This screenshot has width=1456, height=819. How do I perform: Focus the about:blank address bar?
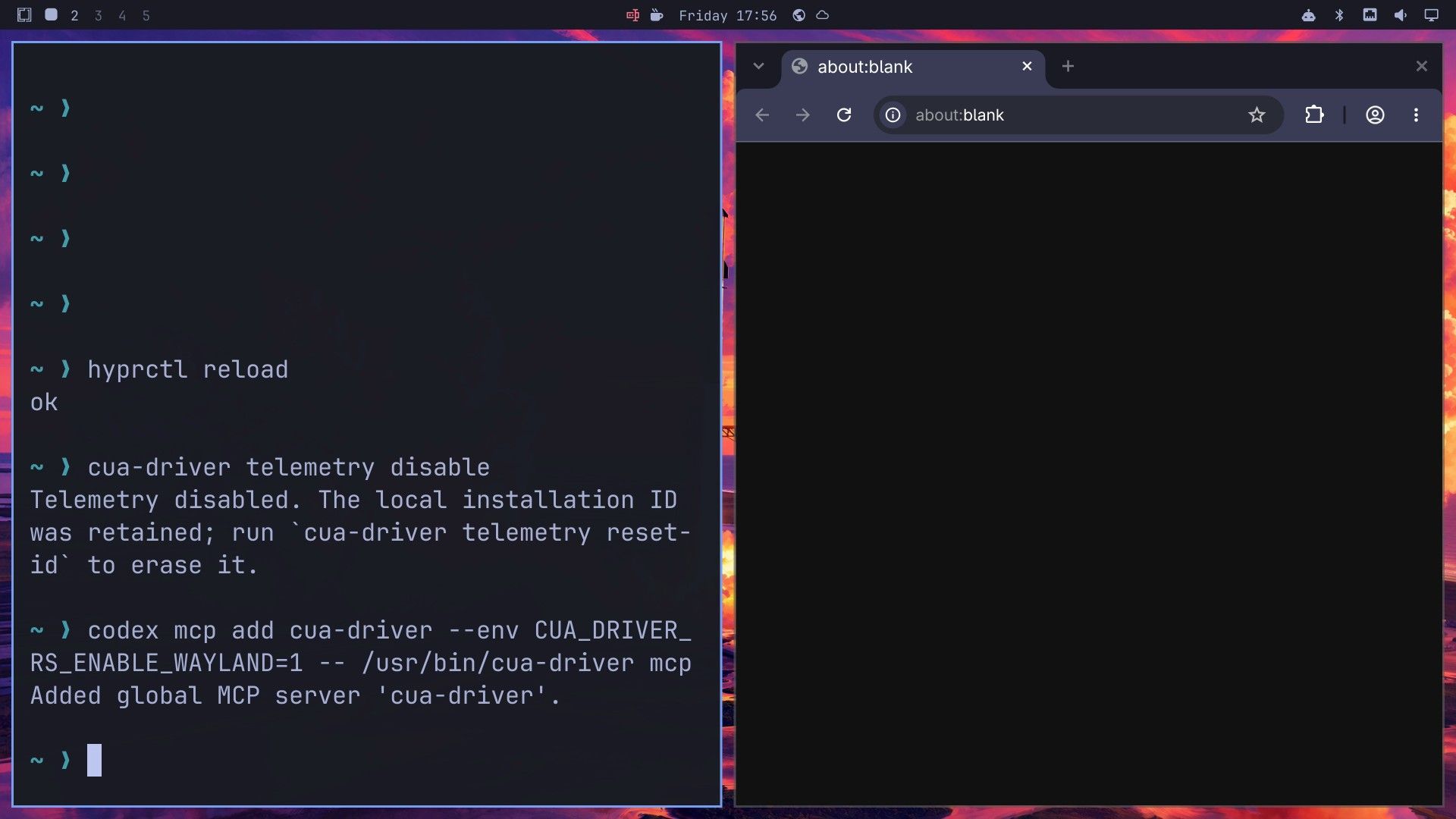point(1077,115)
